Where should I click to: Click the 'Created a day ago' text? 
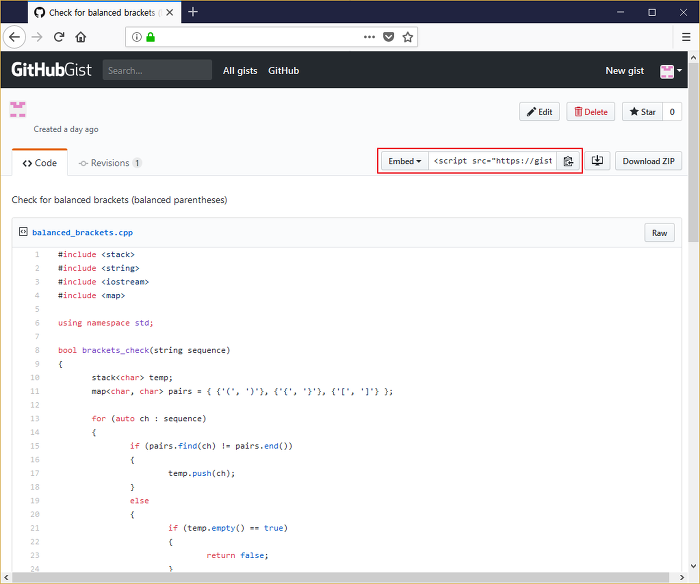pos(66,129)
